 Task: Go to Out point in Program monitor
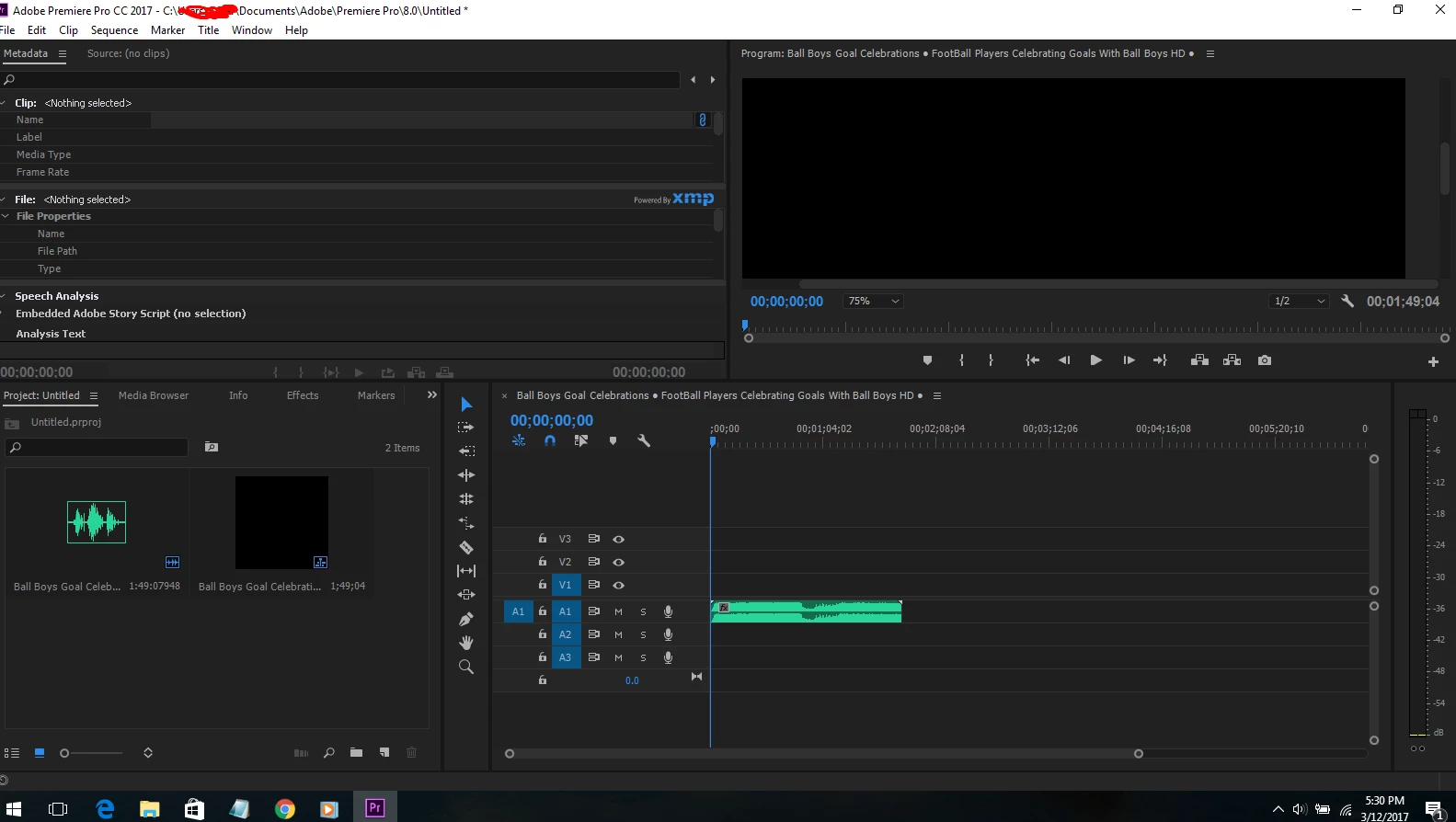pos(1160,360)
